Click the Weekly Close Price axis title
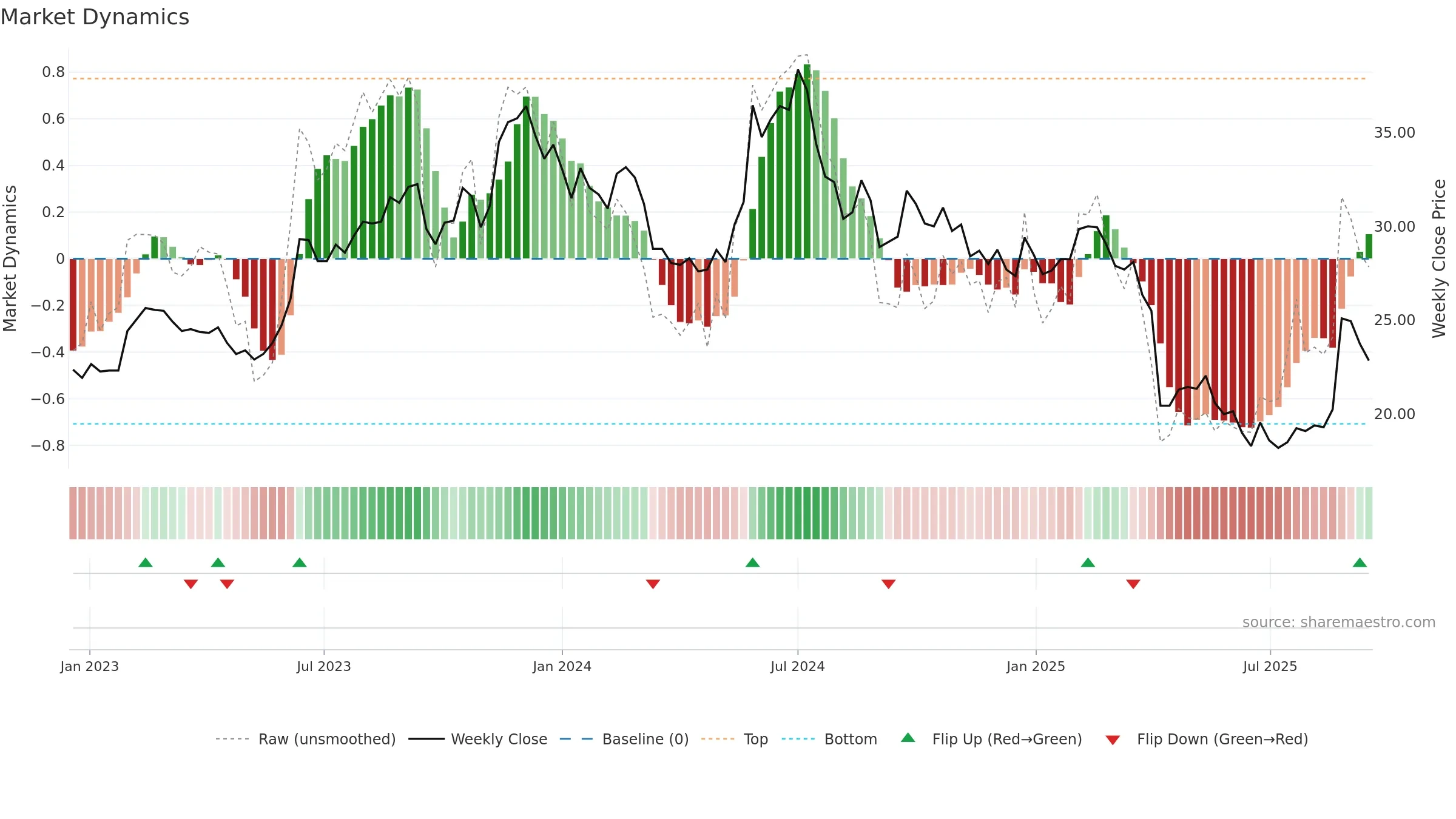1456x819 pixels. (x=1439, y=258)
